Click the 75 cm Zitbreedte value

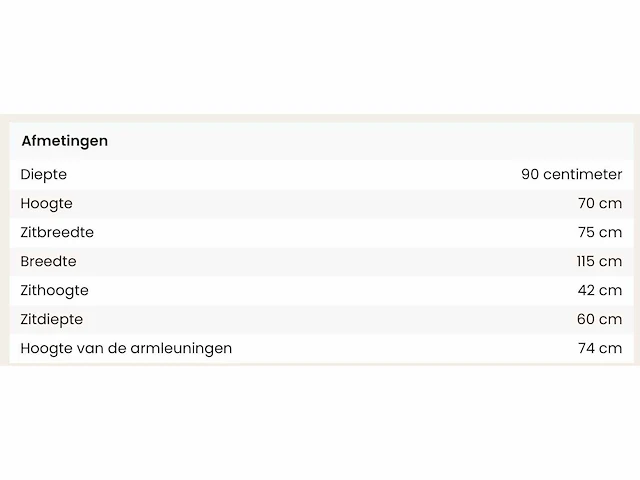click(x=600, y=232)
